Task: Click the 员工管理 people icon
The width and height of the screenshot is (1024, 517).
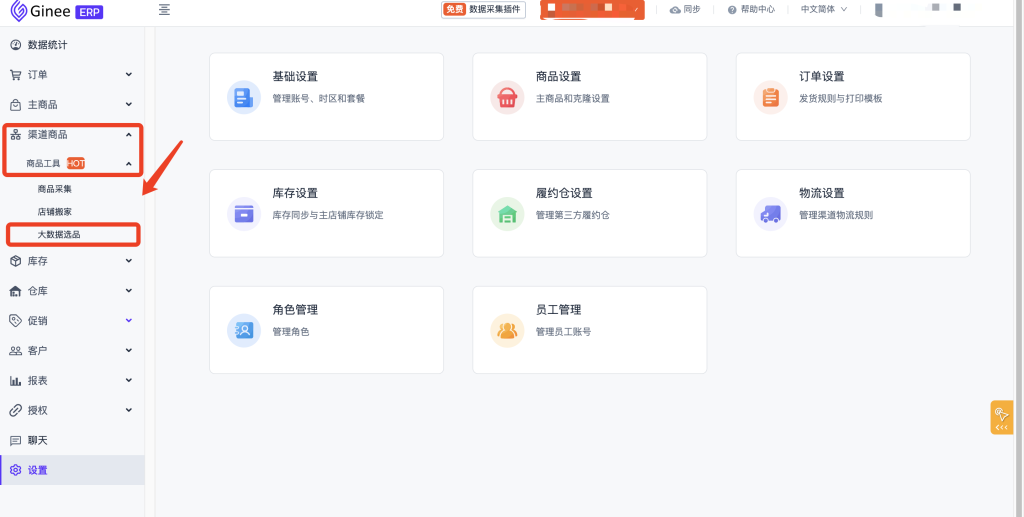Action: [x=507, y=330]
